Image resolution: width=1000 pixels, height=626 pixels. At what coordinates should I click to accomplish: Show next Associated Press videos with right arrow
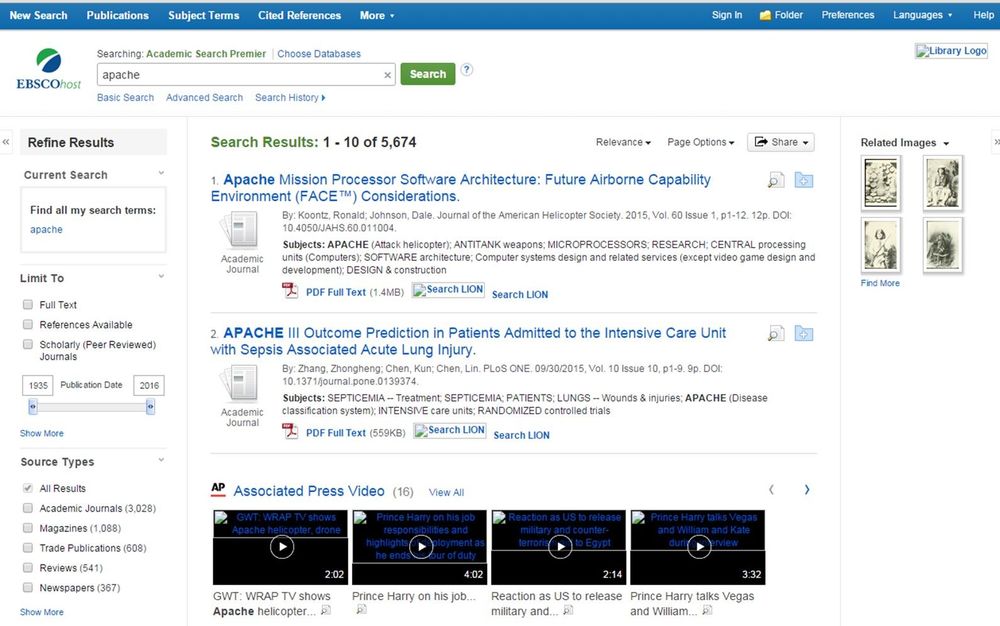807,490
